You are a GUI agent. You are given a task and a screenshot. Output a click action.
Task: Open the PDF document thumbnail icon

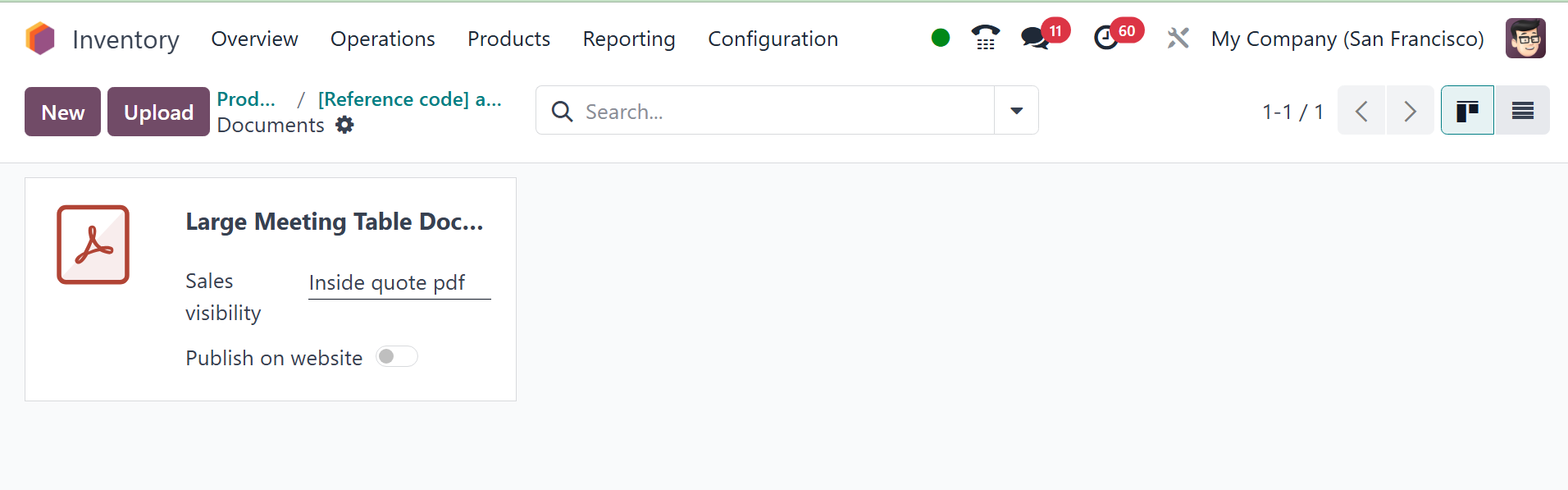point(93,245)
